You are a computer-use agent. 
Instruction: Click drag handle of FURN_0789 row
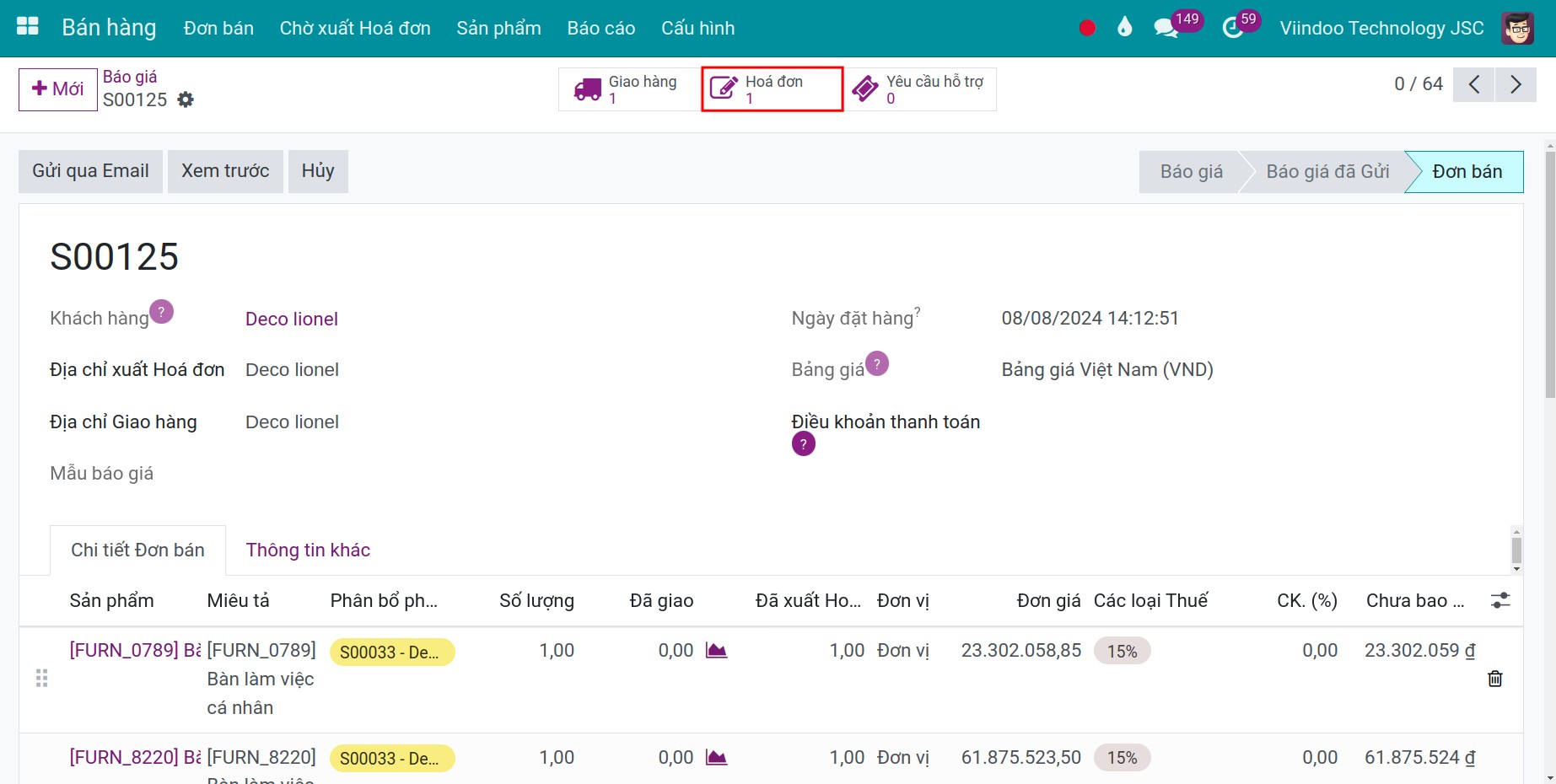[41, 679]
